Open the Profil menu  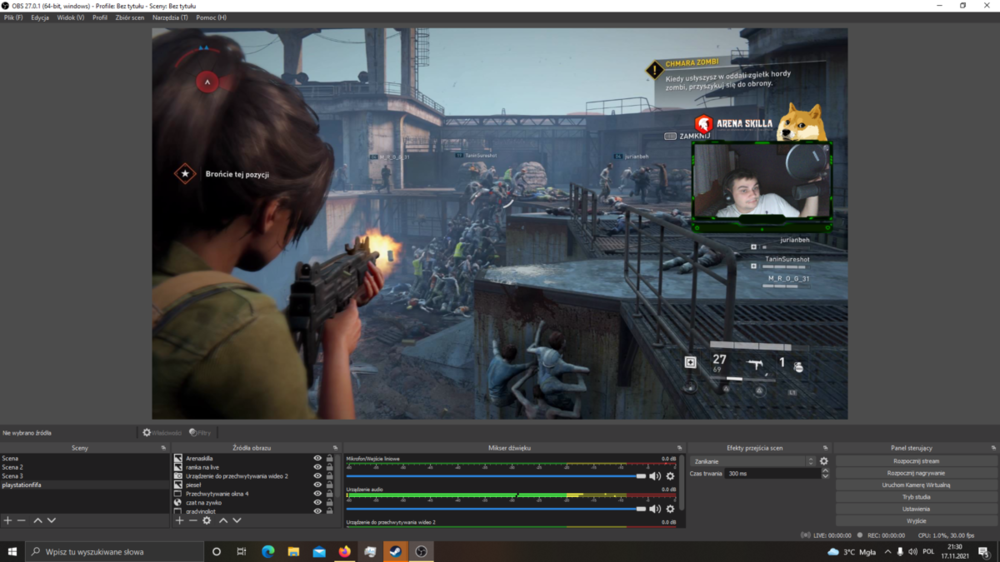point(99,18)
